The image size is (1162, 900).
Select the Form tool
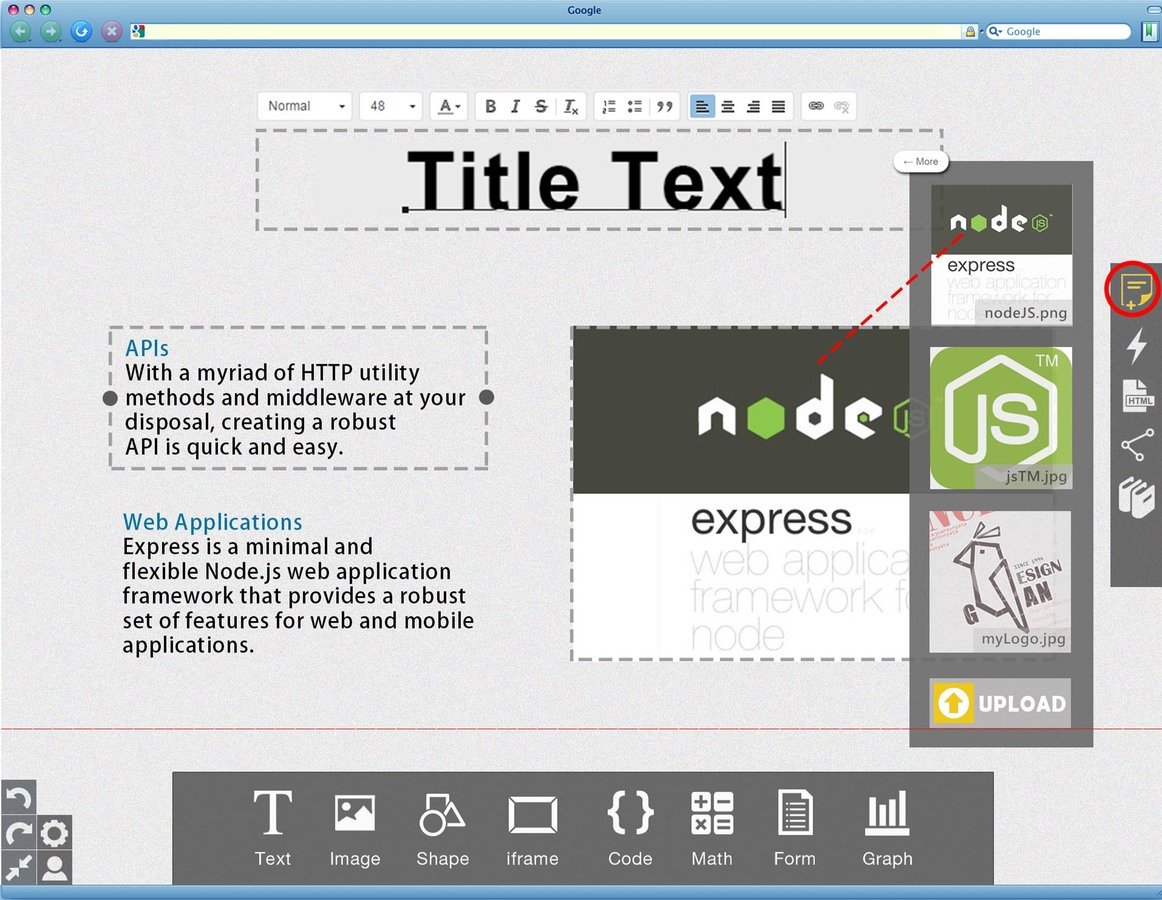794,827
